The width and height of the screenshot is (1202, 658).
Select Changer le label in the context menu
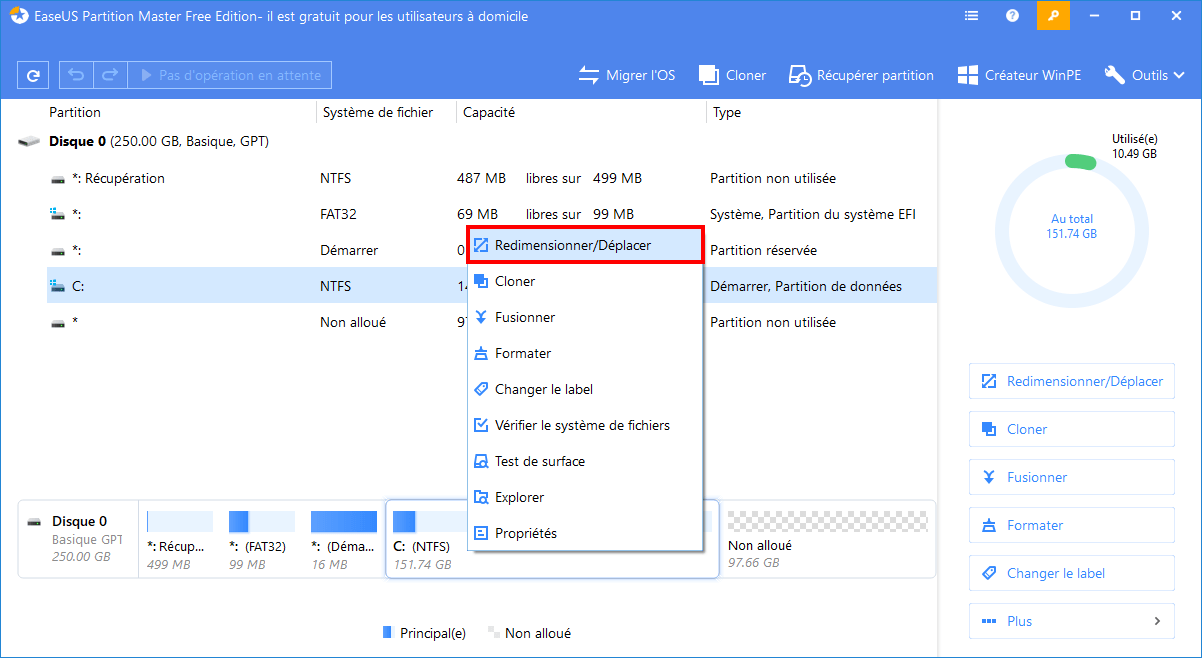click(x=585, y=389)
